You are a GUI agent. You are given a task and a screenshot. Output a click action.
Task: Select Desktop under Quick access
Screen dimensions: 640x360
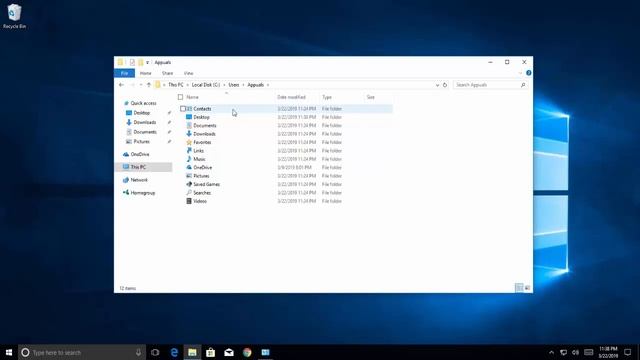138,113
